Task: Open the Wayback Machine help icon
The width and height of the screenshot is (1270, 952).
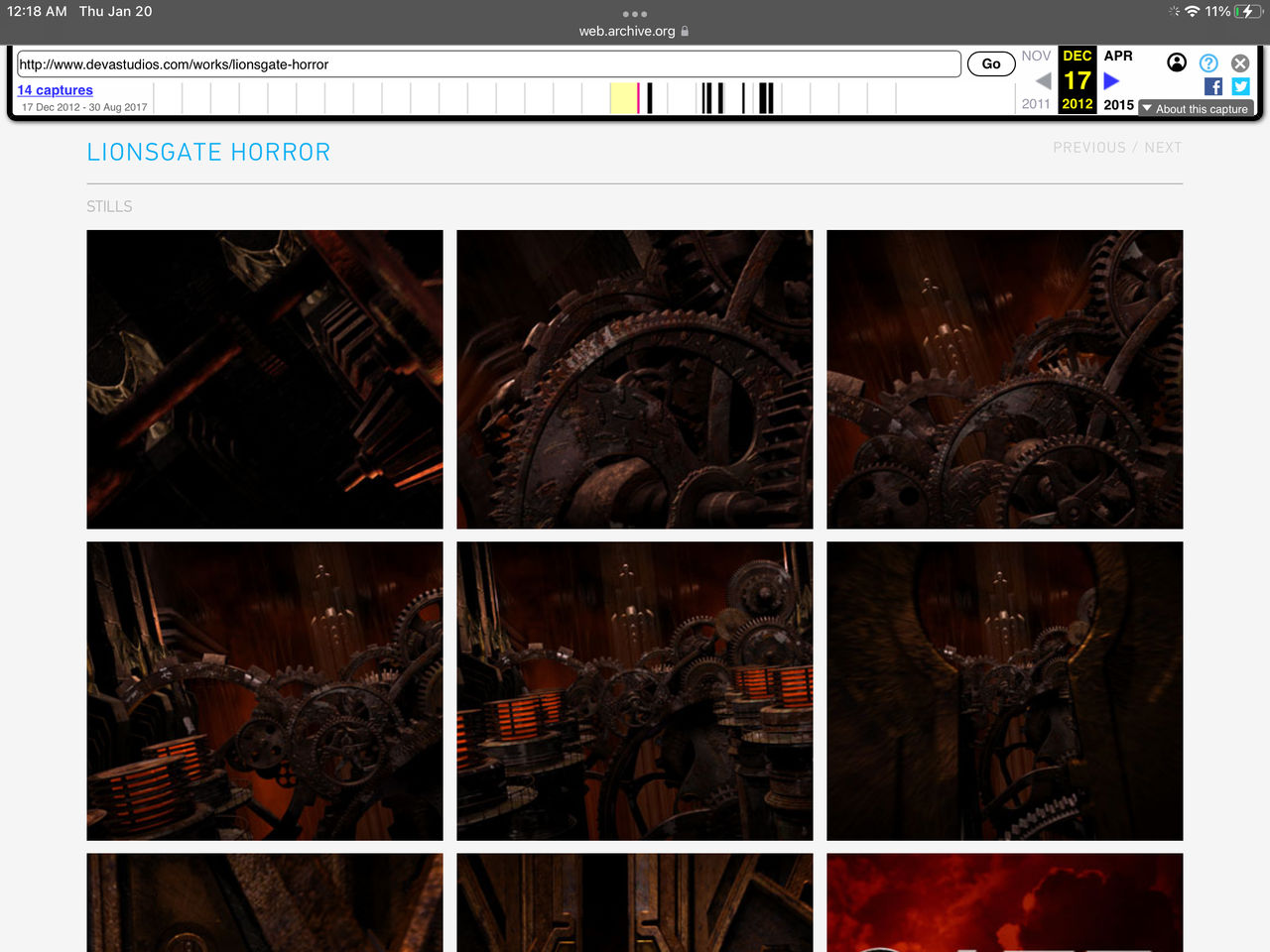Action: pyautogui.click(x=1208, y=62)
